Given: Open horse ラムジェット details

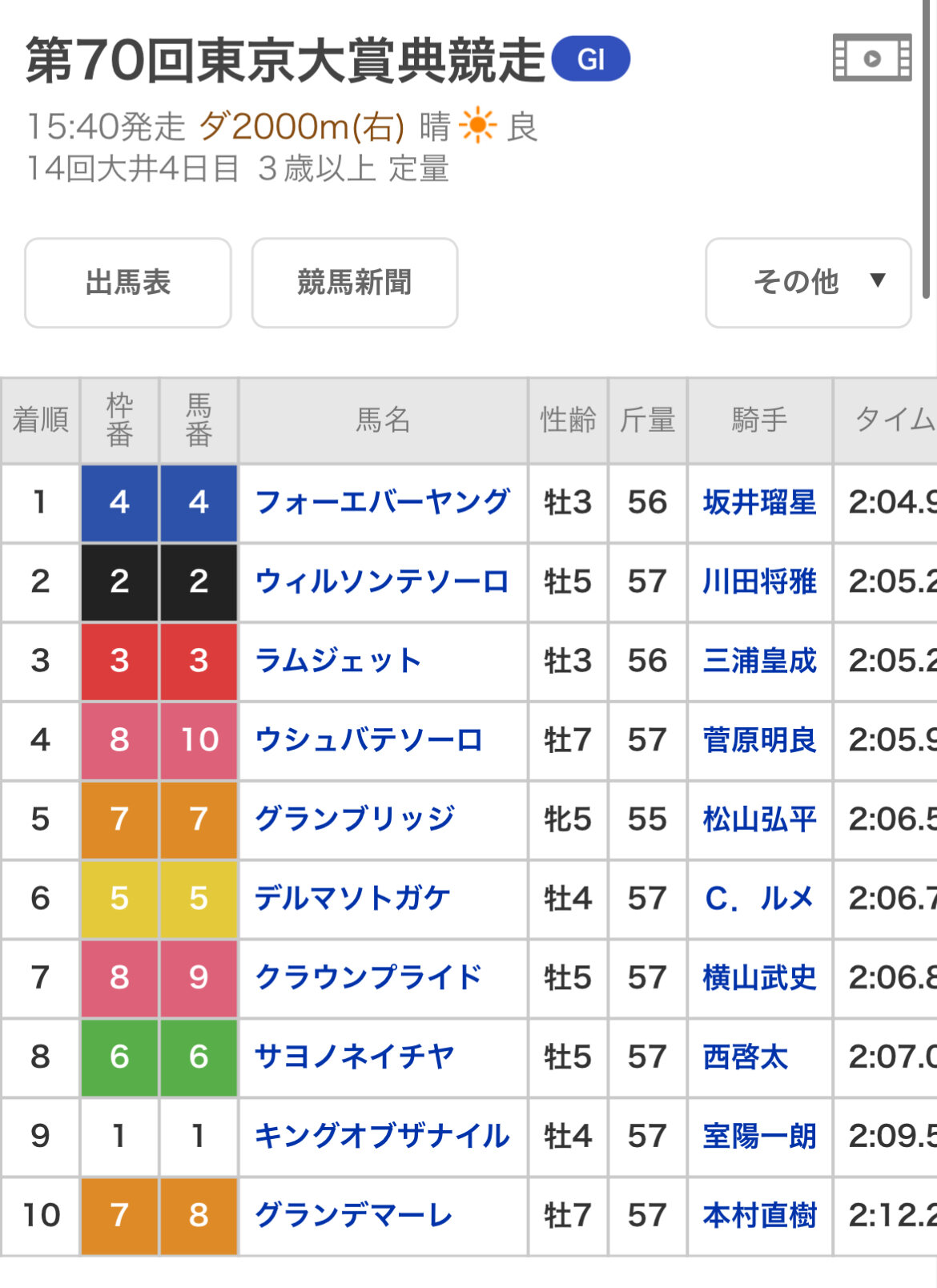Looking at the screenshot, I should pyautogui.click(x=338, y=661).
